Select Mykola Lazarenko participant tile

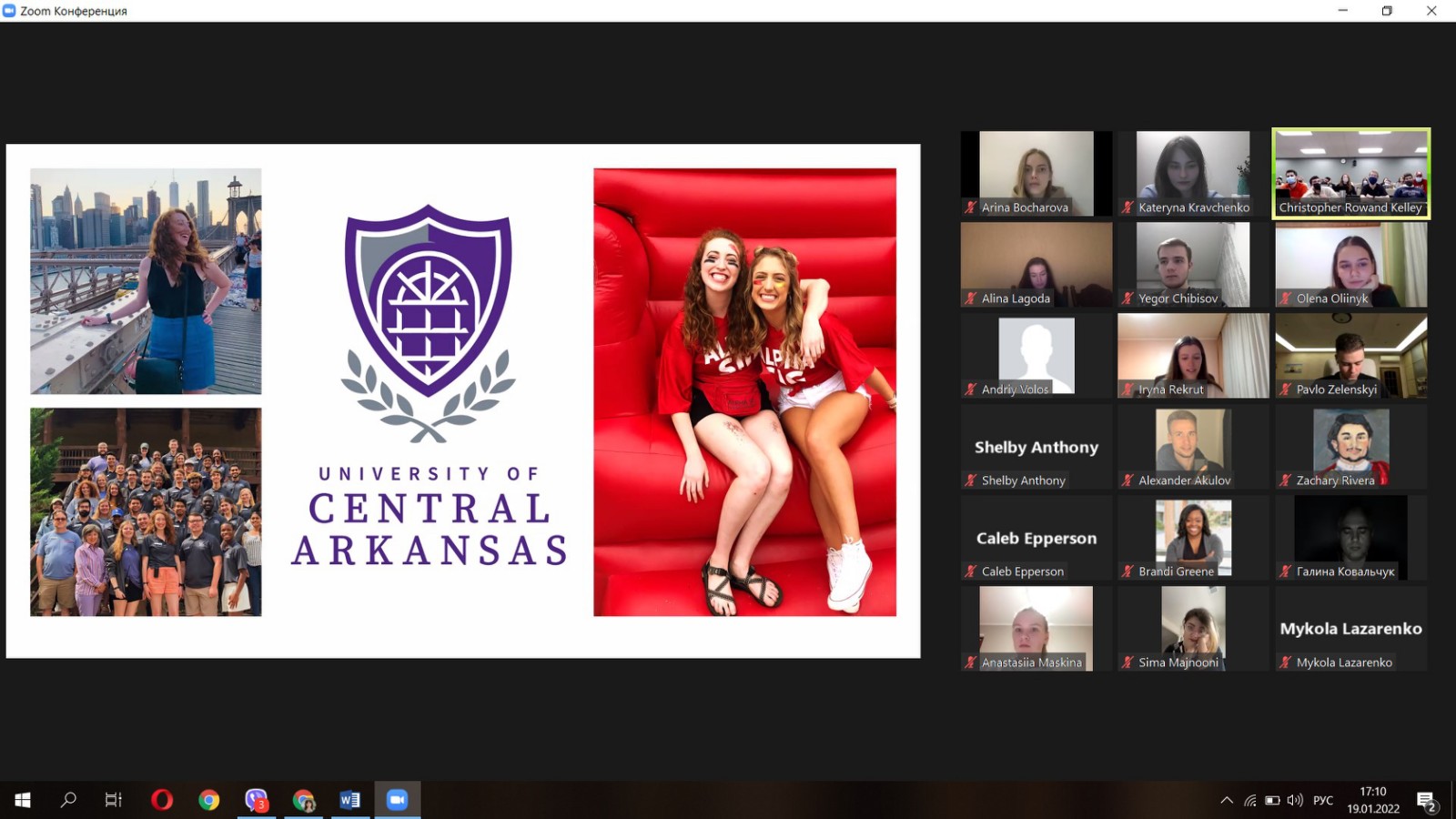(1350, 629)
